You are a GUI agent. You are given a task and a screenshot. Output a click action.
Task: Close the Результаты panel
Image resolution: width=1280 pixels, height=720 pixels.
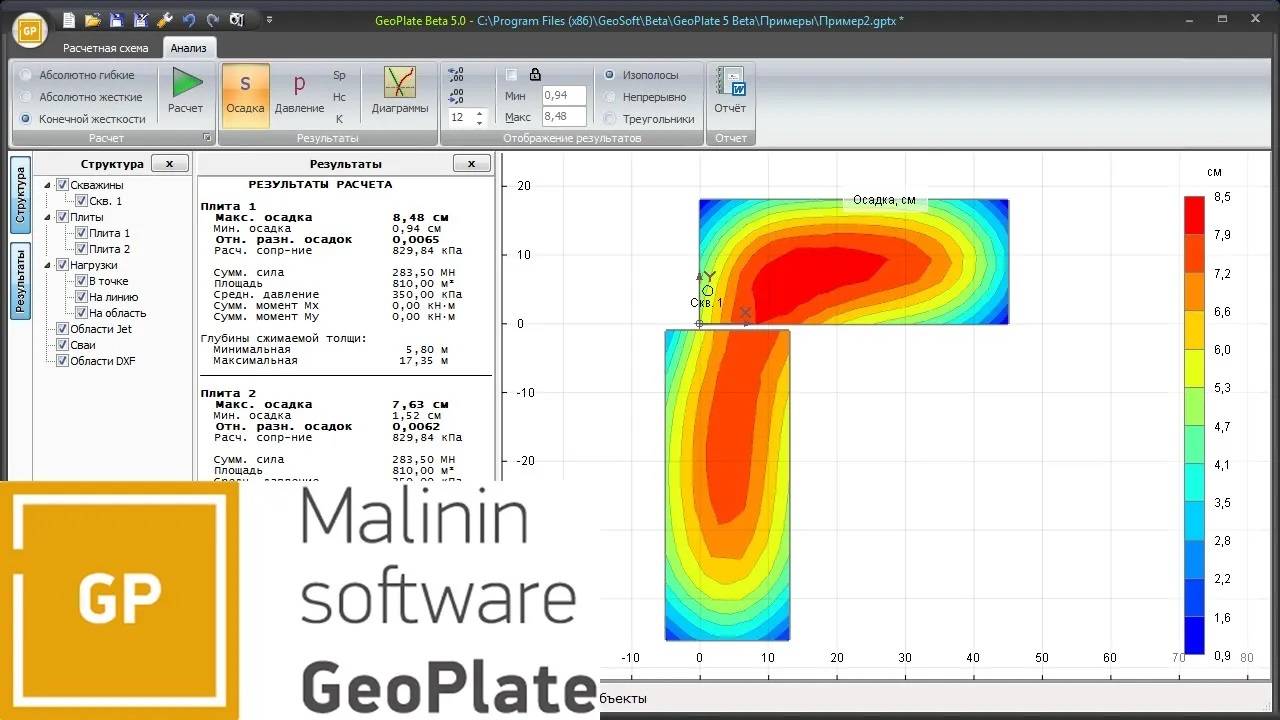[472, 163]
